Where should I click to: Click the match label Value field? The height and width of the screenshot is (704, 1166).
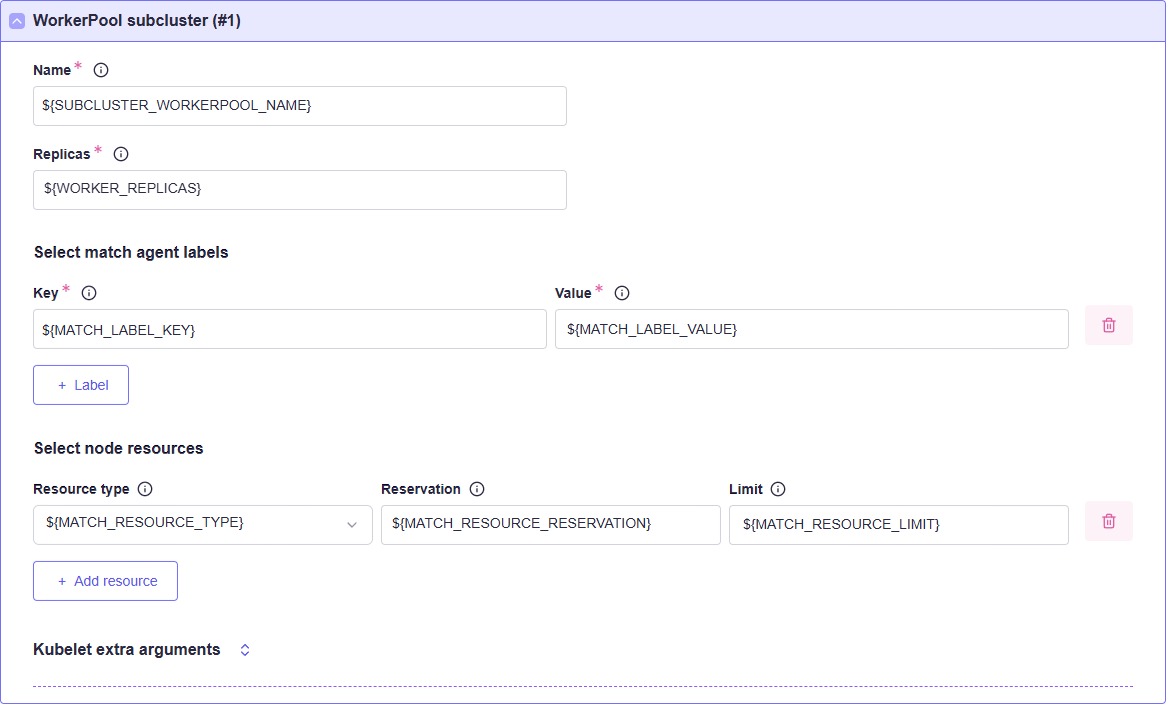pyautogui.click(x=811, y=329)
